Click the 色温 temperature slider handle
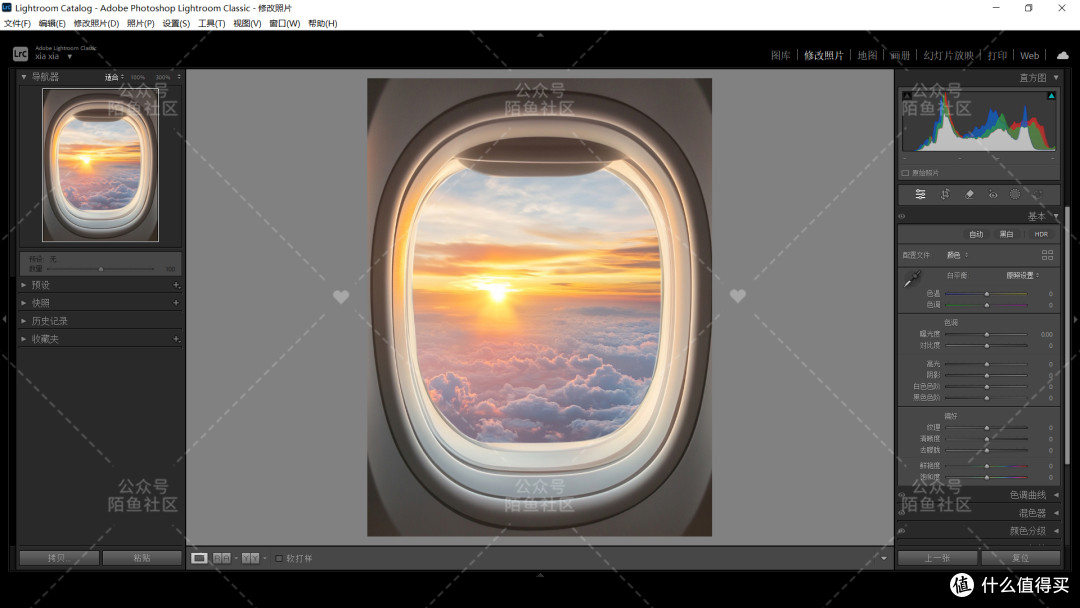 pyautogui.click(x=987, y=294)
